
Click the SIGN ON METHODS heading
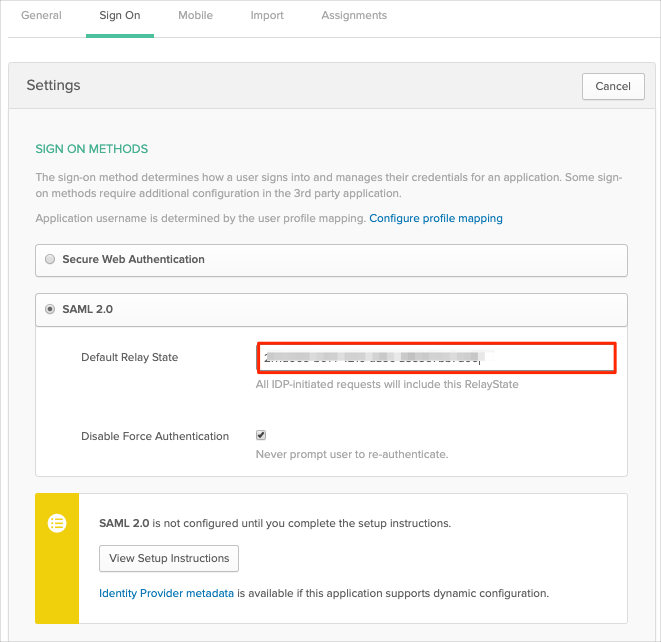point(91,149)
